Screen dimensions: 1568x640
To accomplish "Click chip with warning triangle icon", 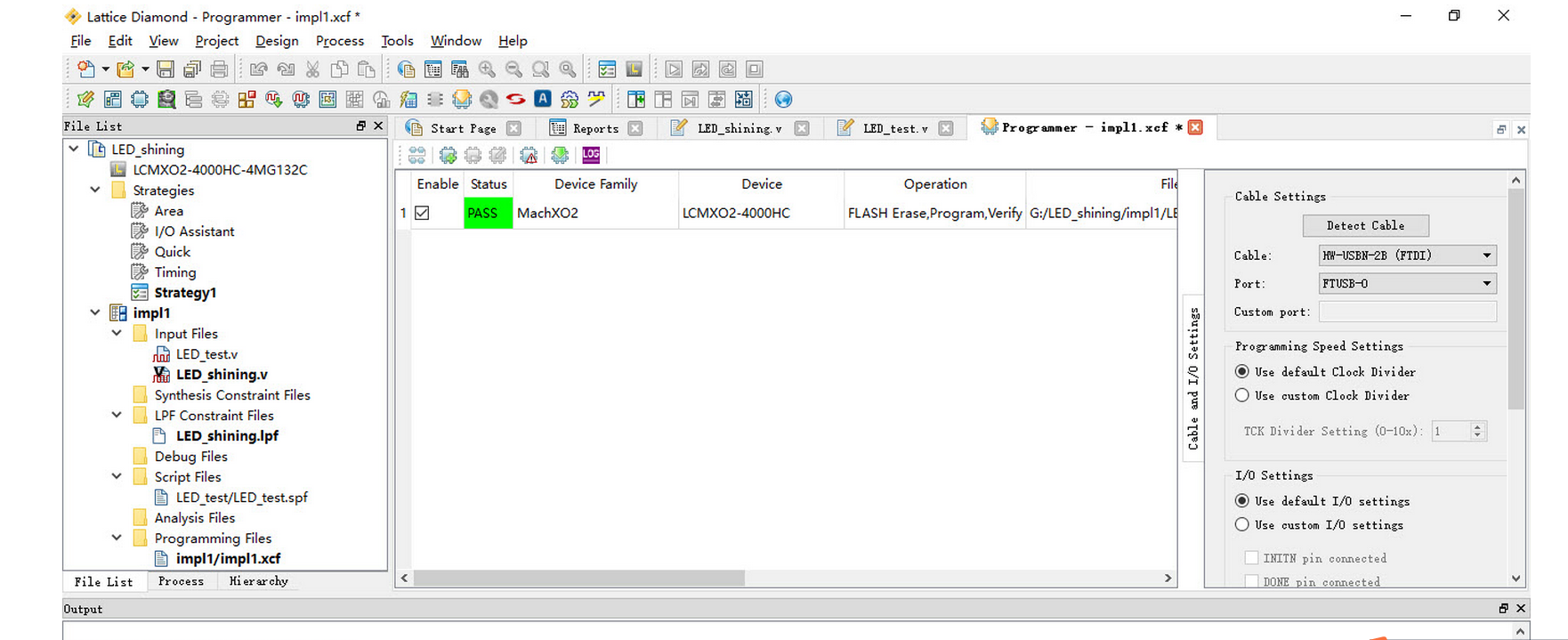I will coord(529,156).
